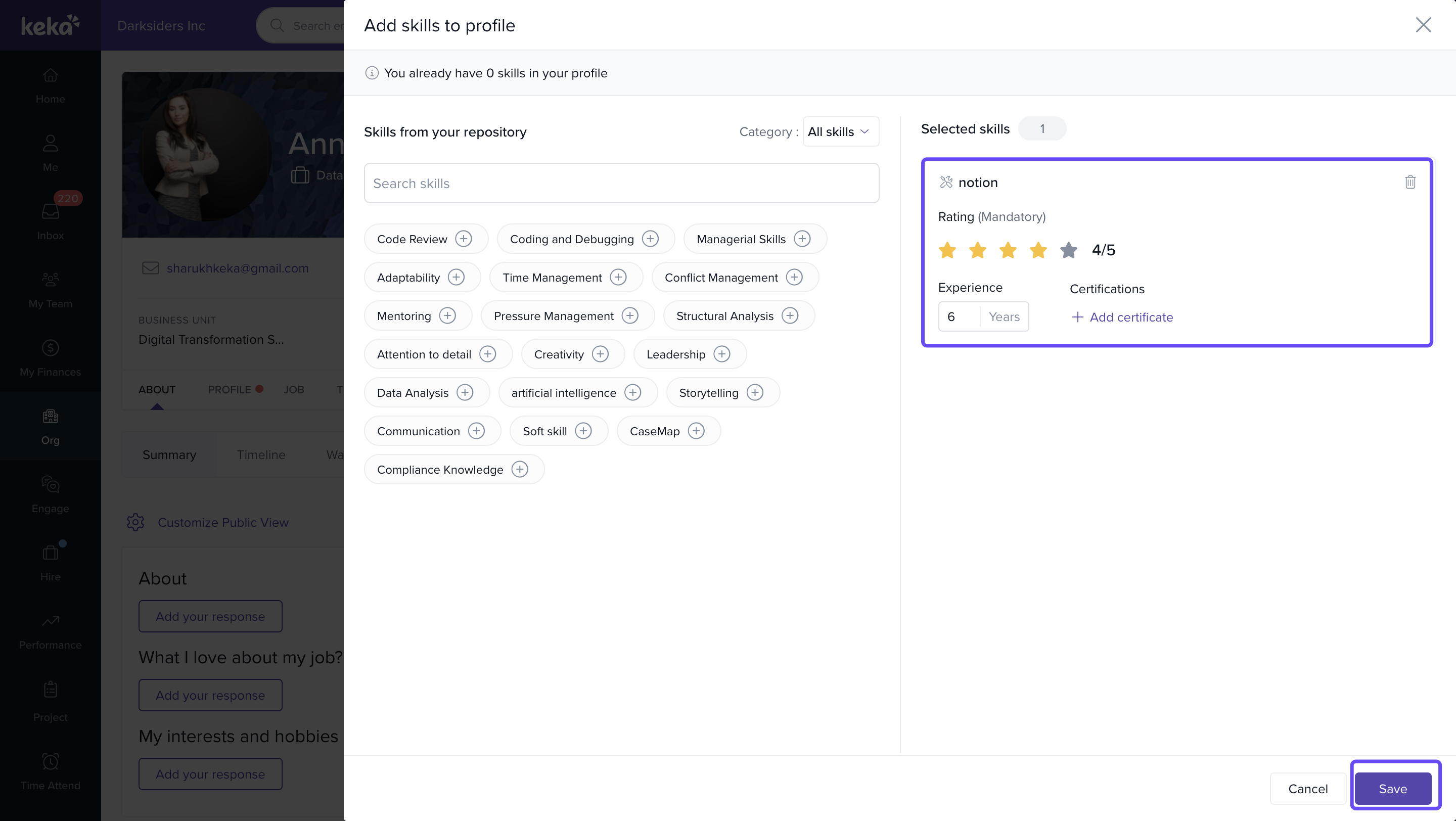Viewport: 1456px width, 821px height.
Task: Expand category list using chevron arrow
Action: tap(864, 131)
